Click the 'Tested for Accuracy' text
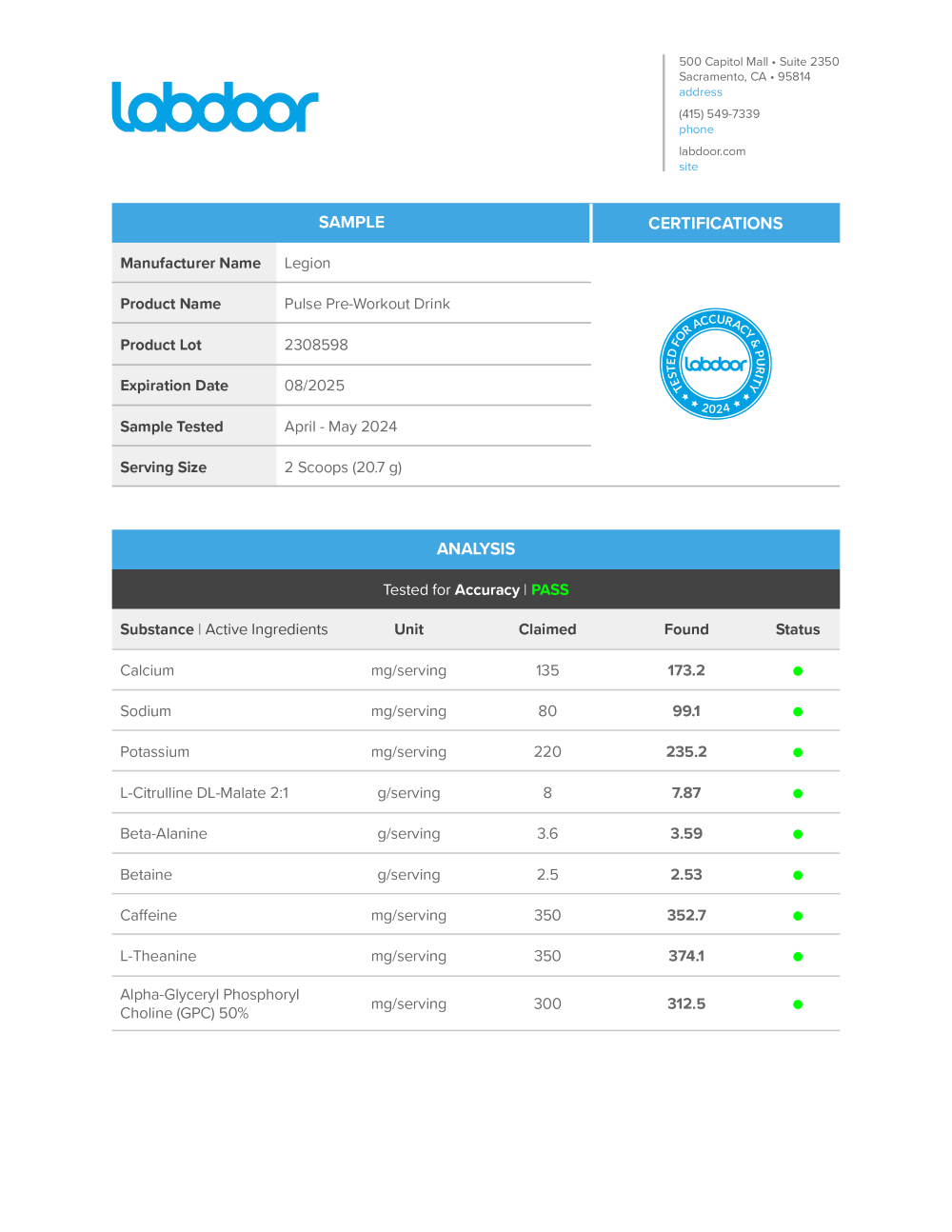The height and width of the screenshot is (1232, 952). coord(451,590)
